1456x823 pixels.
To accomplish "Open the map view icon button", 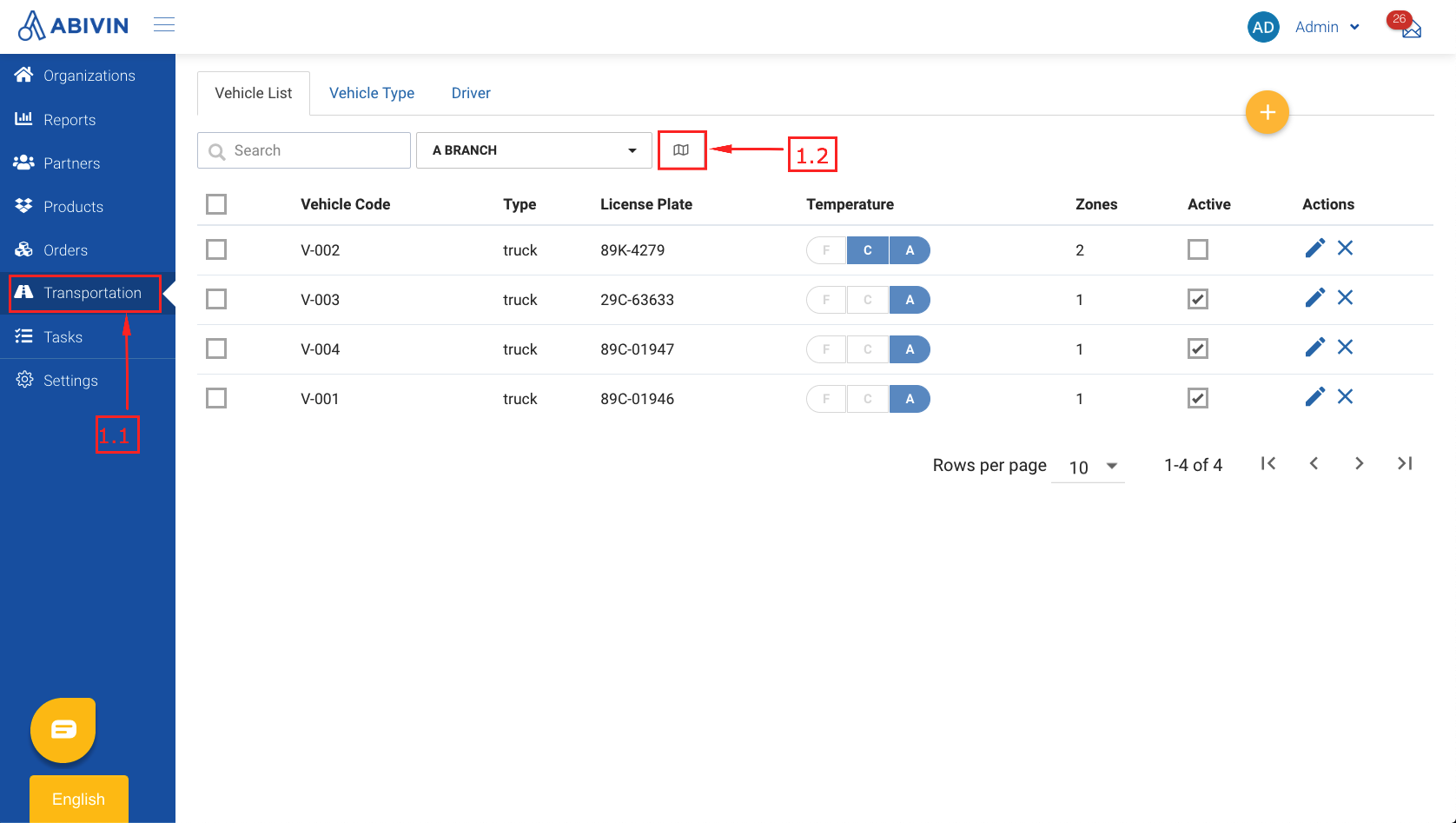I will 681,150.
